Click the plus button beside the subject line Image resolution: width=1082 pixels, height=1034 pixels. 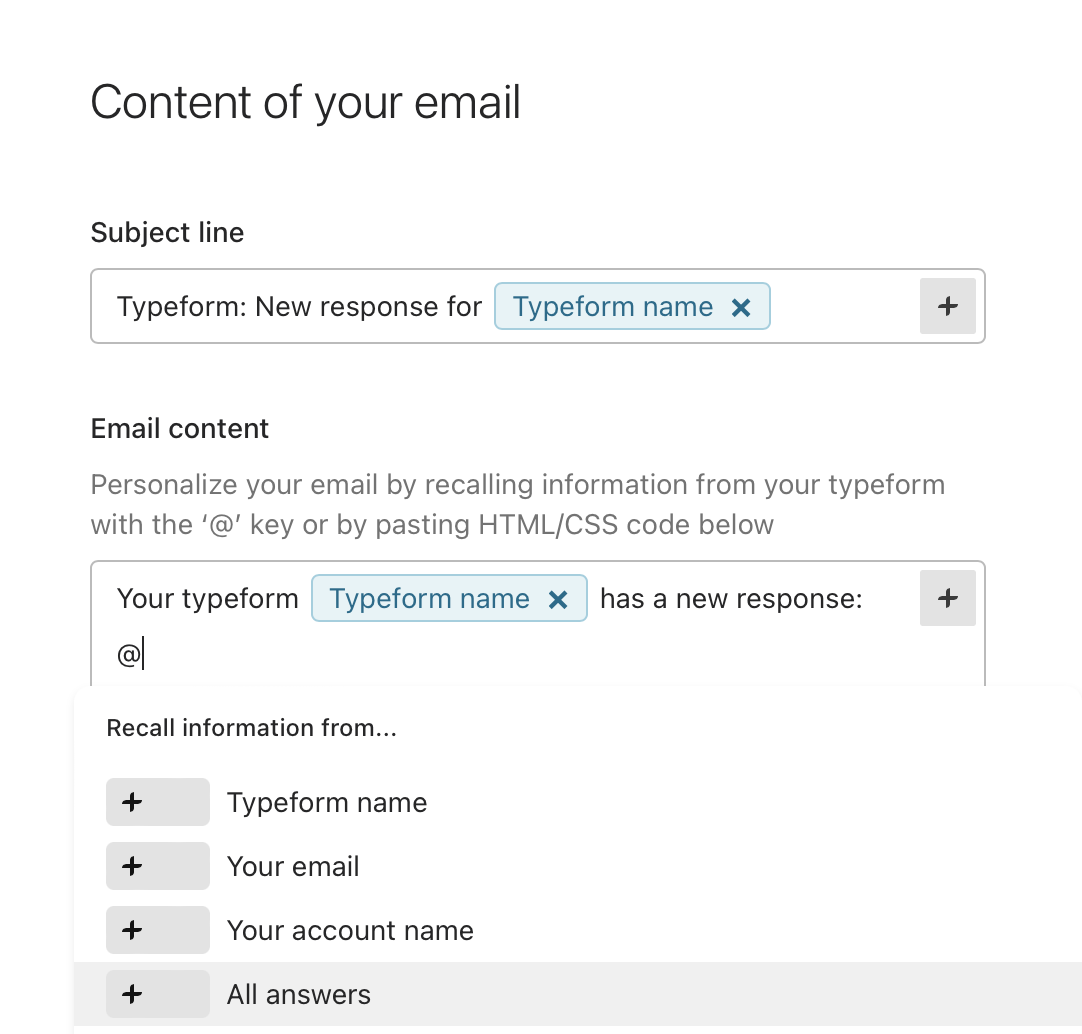point(947,306)
